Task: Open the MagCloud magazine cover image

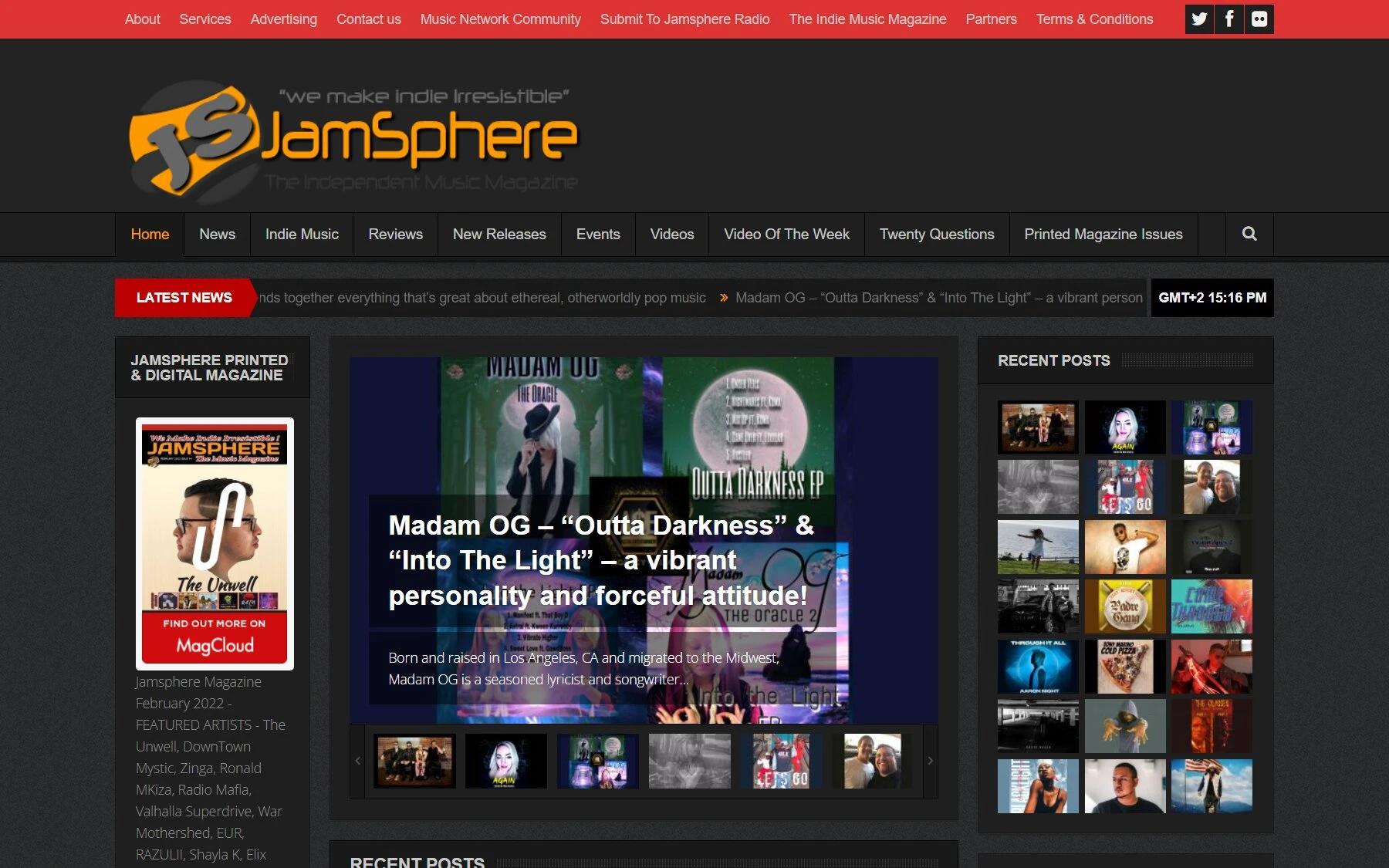Action: 215,543
